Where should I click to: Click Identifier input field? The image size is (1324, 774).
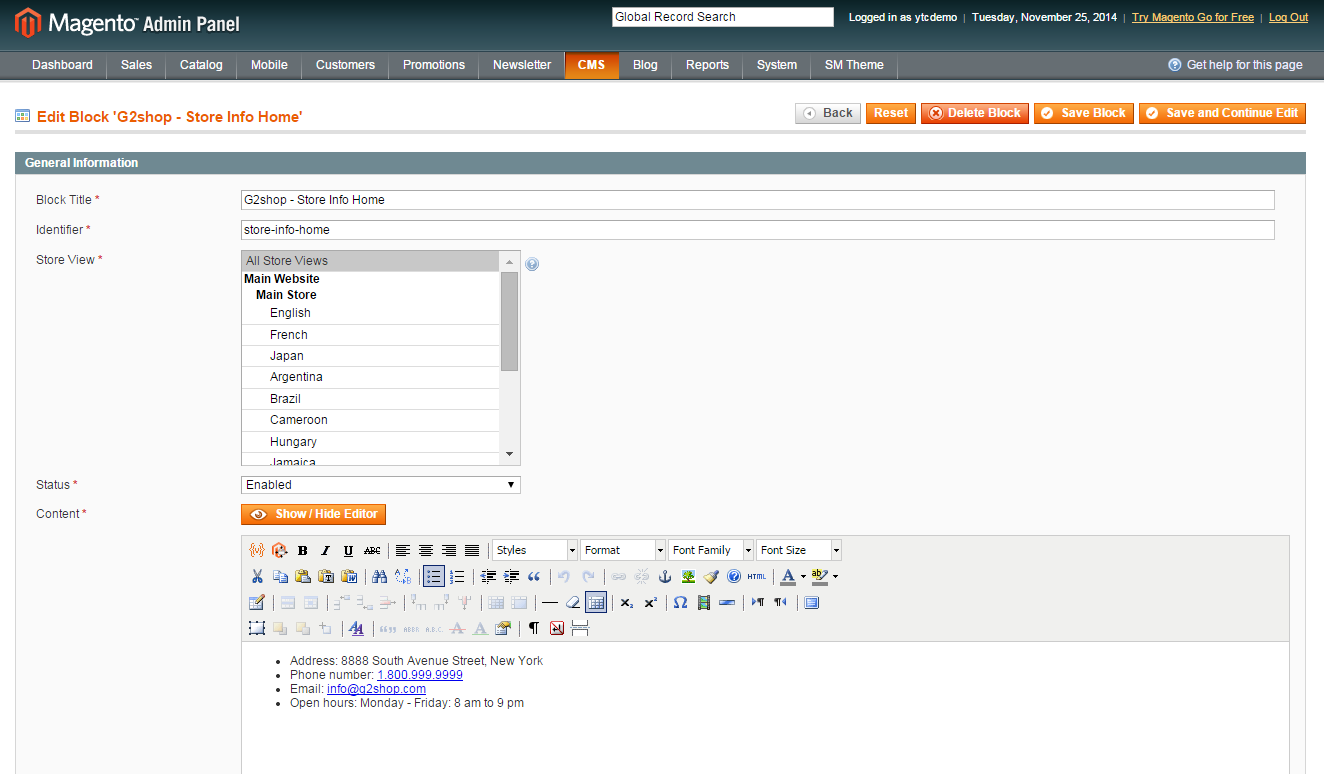(x=758, y=230)
